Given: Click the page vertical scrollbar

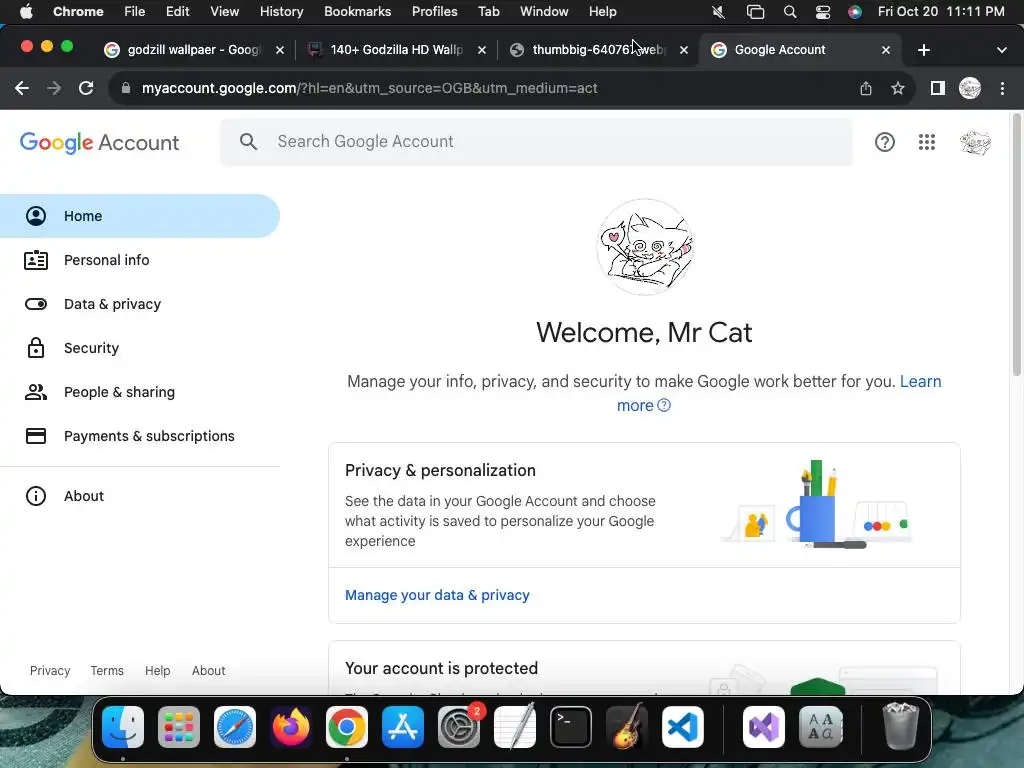Looking at the screenshot, I should point(1016,245).
